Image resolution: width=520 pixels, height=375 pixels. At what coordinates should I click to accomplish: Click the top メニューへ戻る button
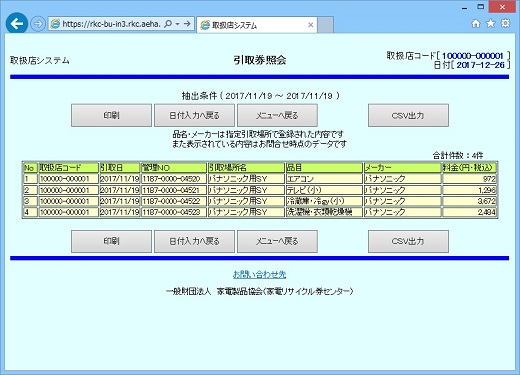pyautogui.click(x=277, y=115)
